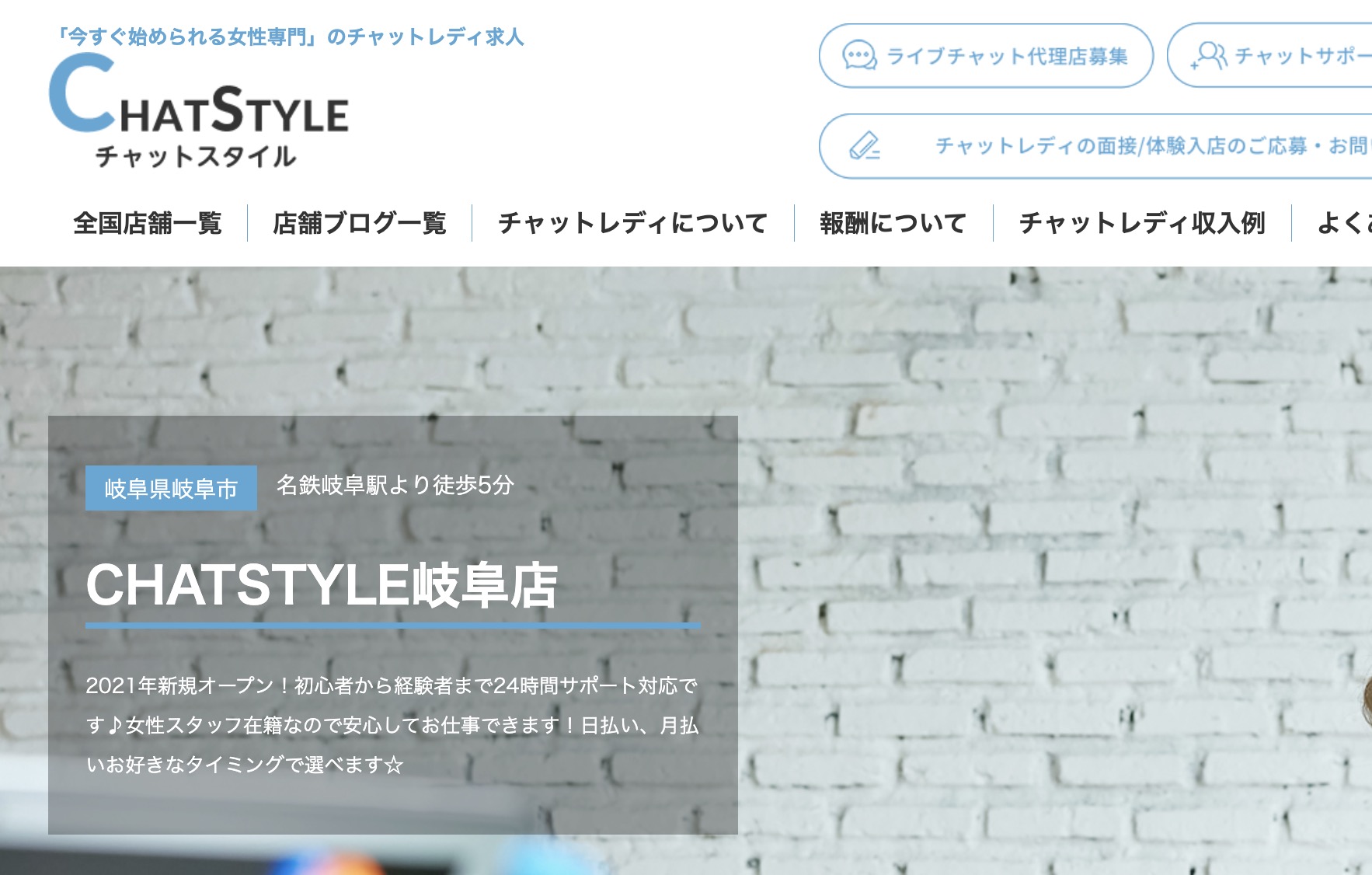The width and height of the screenshot is (1372, 875).
Task: Select the チャットレディについて menu item
Action: coord(633,223)
